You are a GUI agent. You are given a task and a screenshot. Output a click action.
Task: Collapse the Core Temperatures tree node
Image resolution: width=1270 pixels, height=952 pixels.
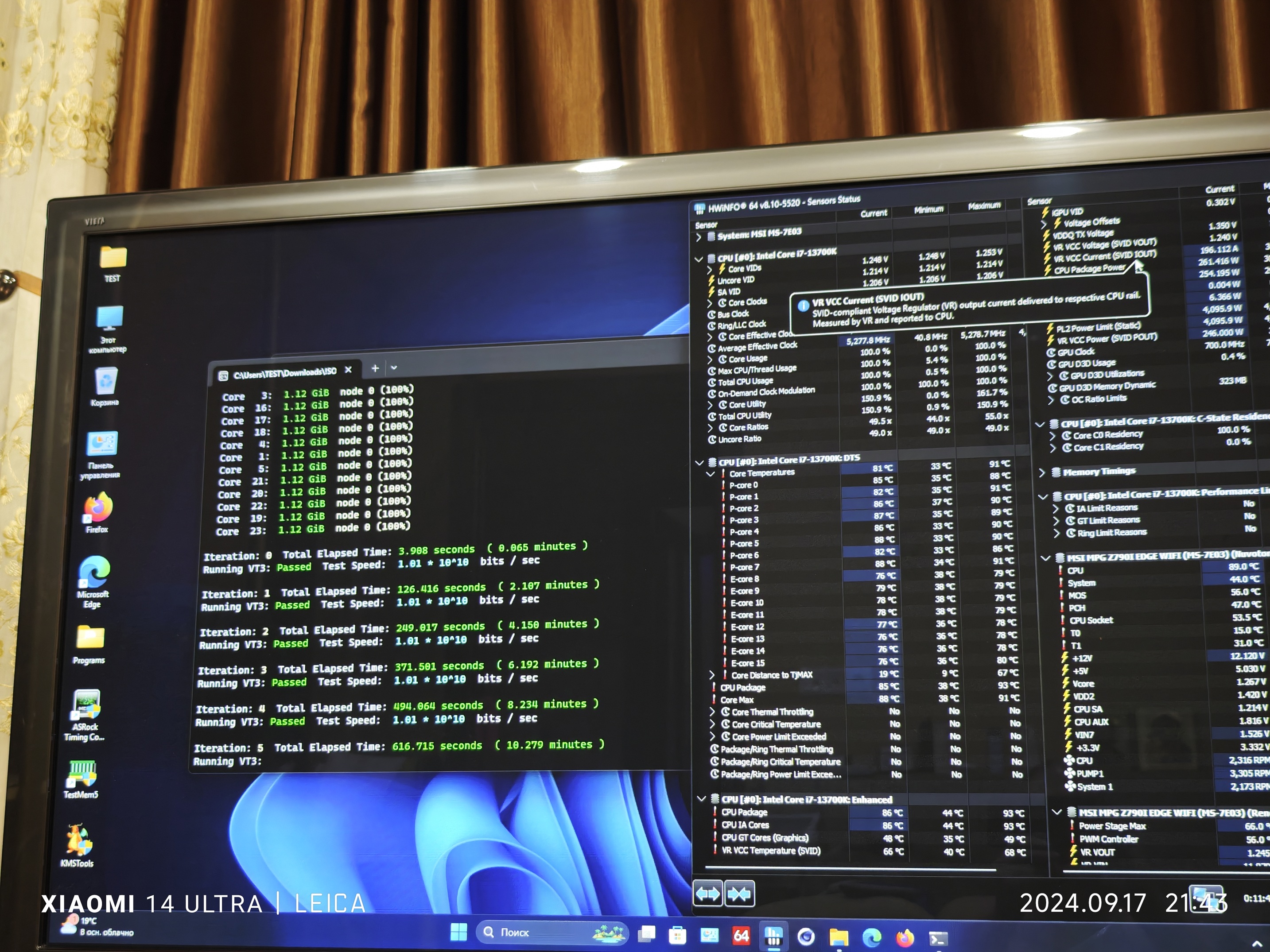[x=710, y=474]
